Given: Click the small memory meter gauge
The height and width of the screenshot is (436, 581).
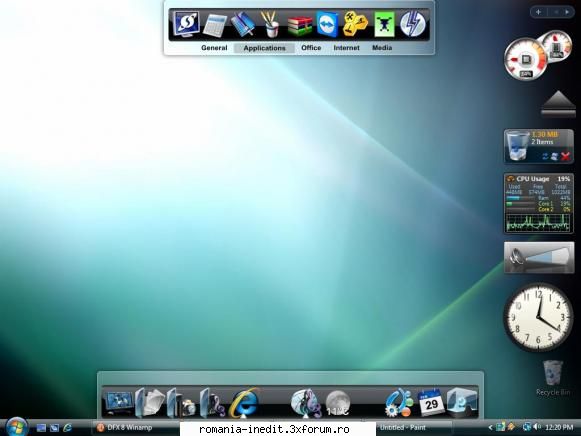Looking at the screenshot, I should [556, 47].
